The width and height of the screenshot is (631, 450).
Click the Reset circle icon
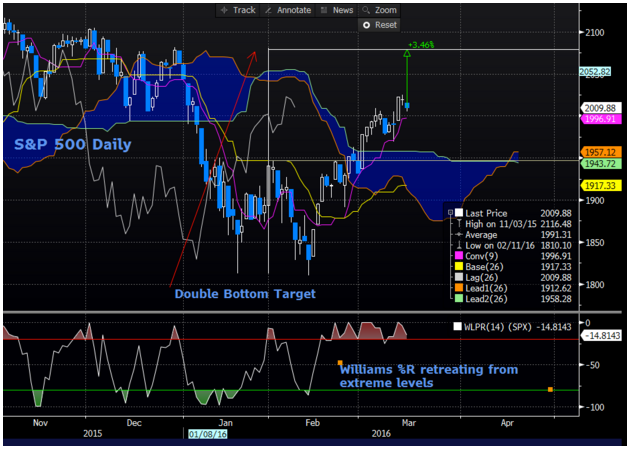pos(366,25)
